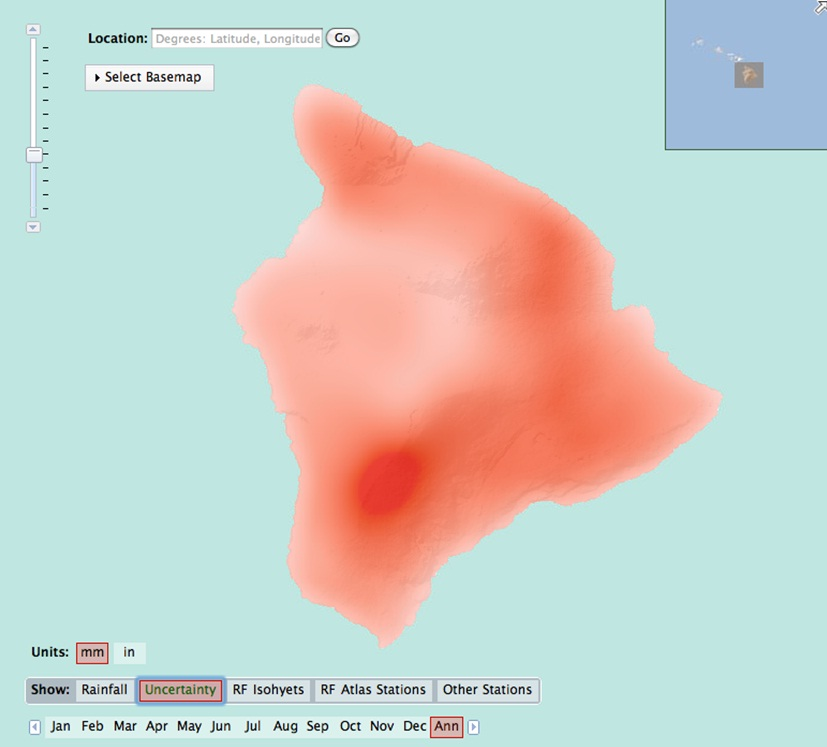
Task: Select the Ann annual tab
Action: tap(446, 727)
